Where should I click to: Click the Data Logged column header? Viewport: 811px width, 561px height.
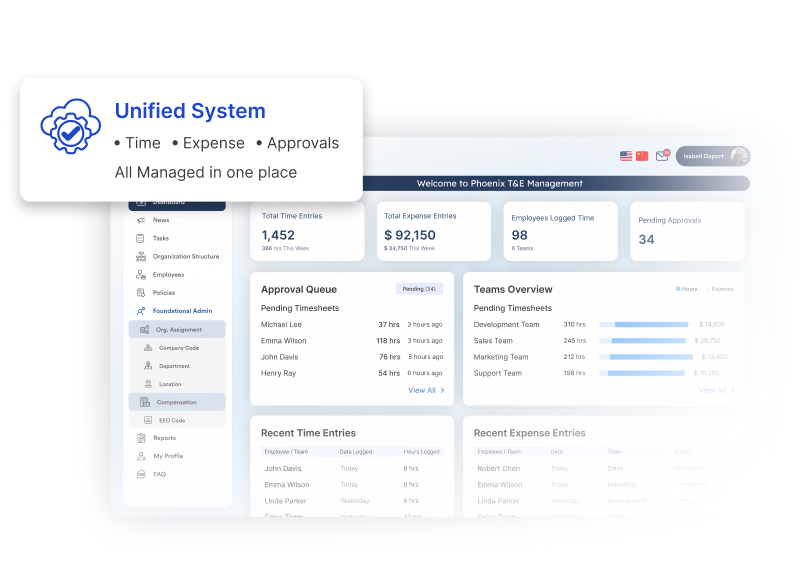(356, 451)
